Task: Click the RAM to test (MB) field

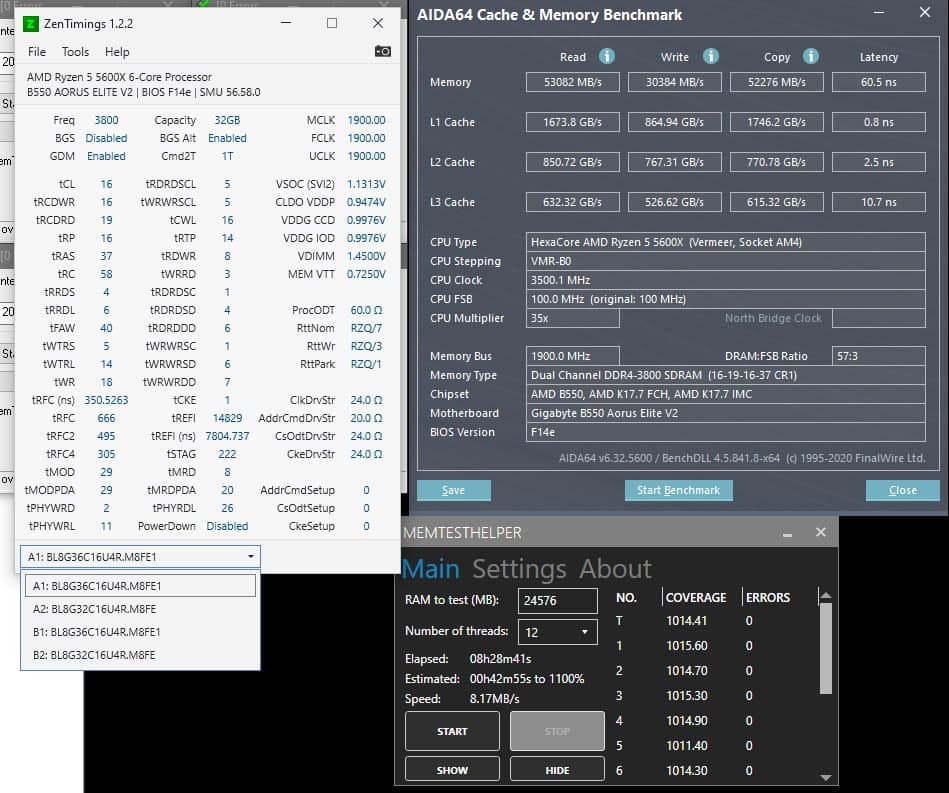Action: pos(557,601)
